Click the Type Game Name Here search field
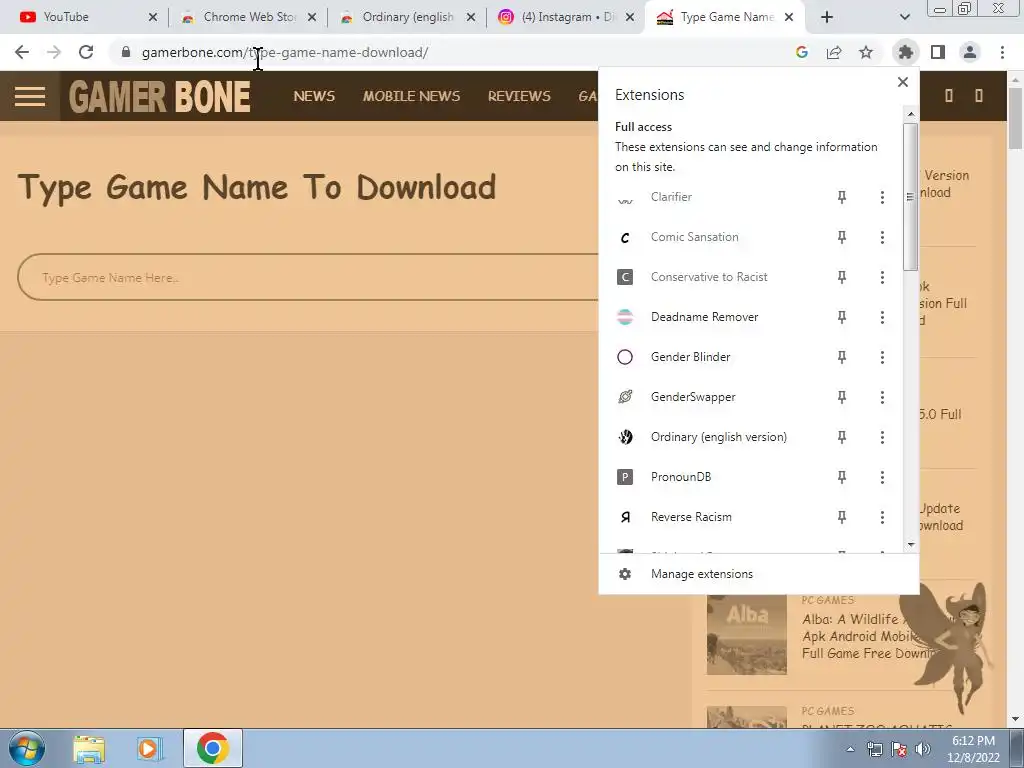 click(308, 278)
